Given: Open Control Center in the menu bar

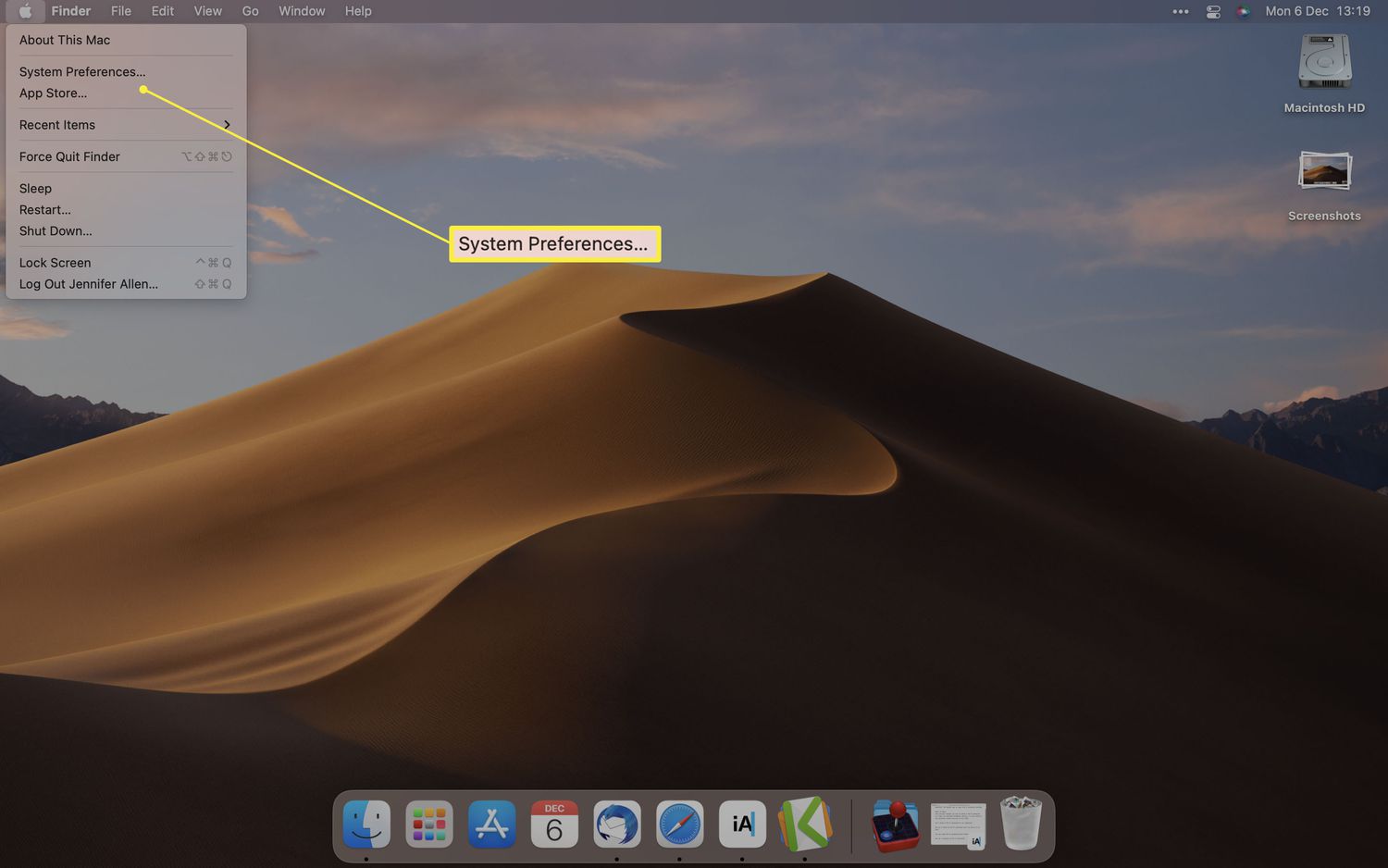Looking at the screenshot, I should [1213, 11].
